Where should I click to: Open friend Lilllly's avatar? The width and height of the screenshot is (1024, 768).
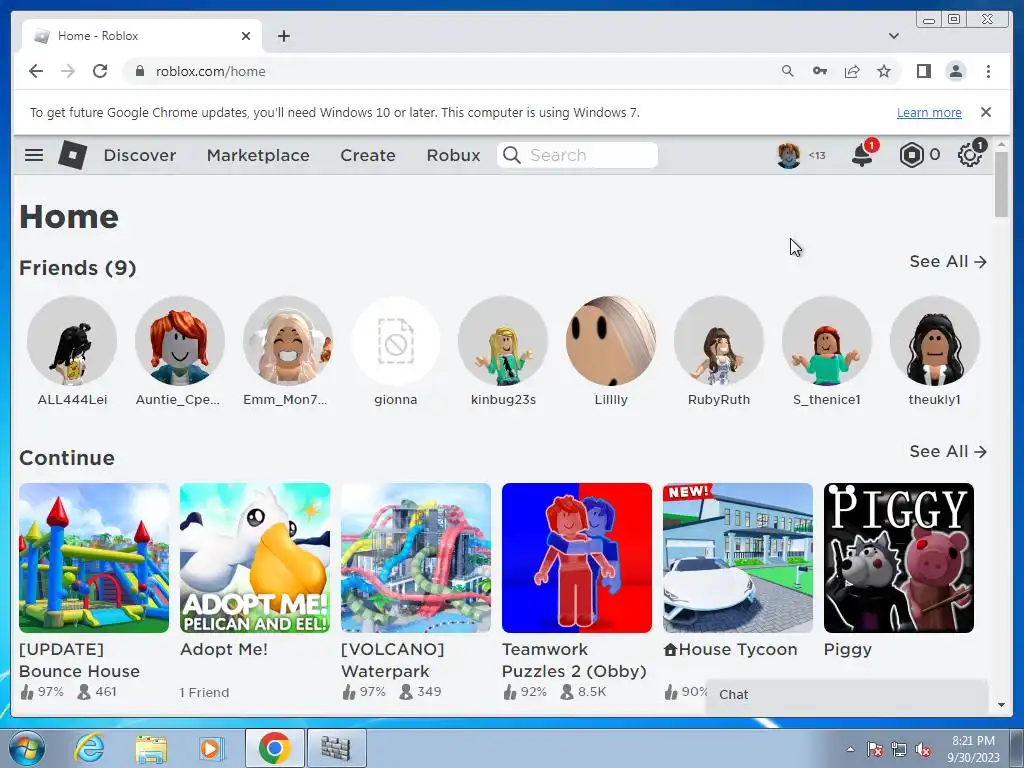click(611, 341)
